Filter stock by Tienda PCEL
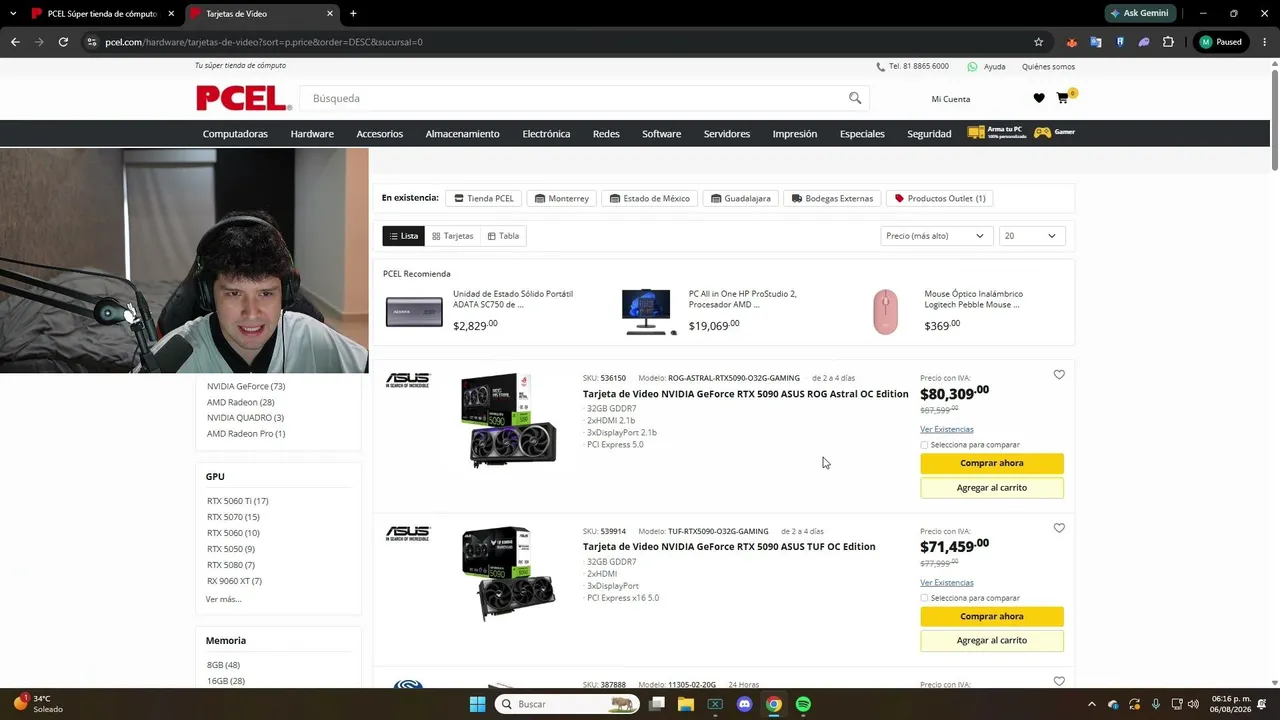 484,198
